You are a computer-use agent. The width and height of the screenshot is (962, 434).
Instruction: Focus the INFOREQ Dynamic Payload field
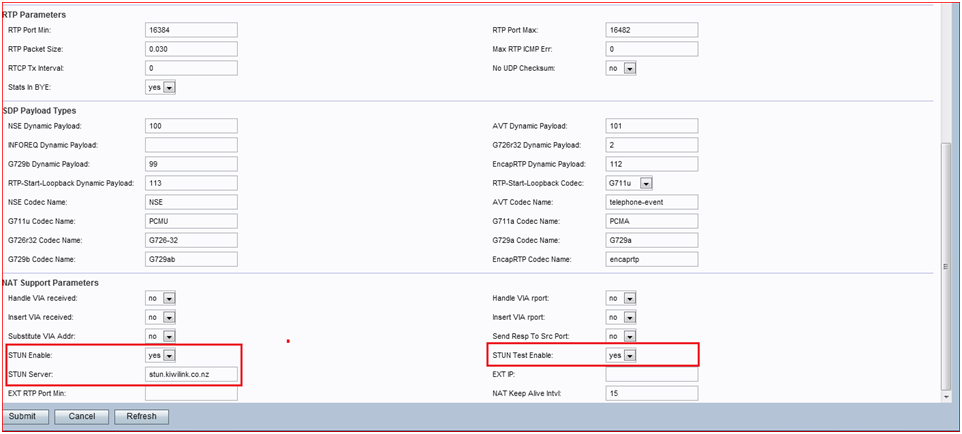(191, 145)
